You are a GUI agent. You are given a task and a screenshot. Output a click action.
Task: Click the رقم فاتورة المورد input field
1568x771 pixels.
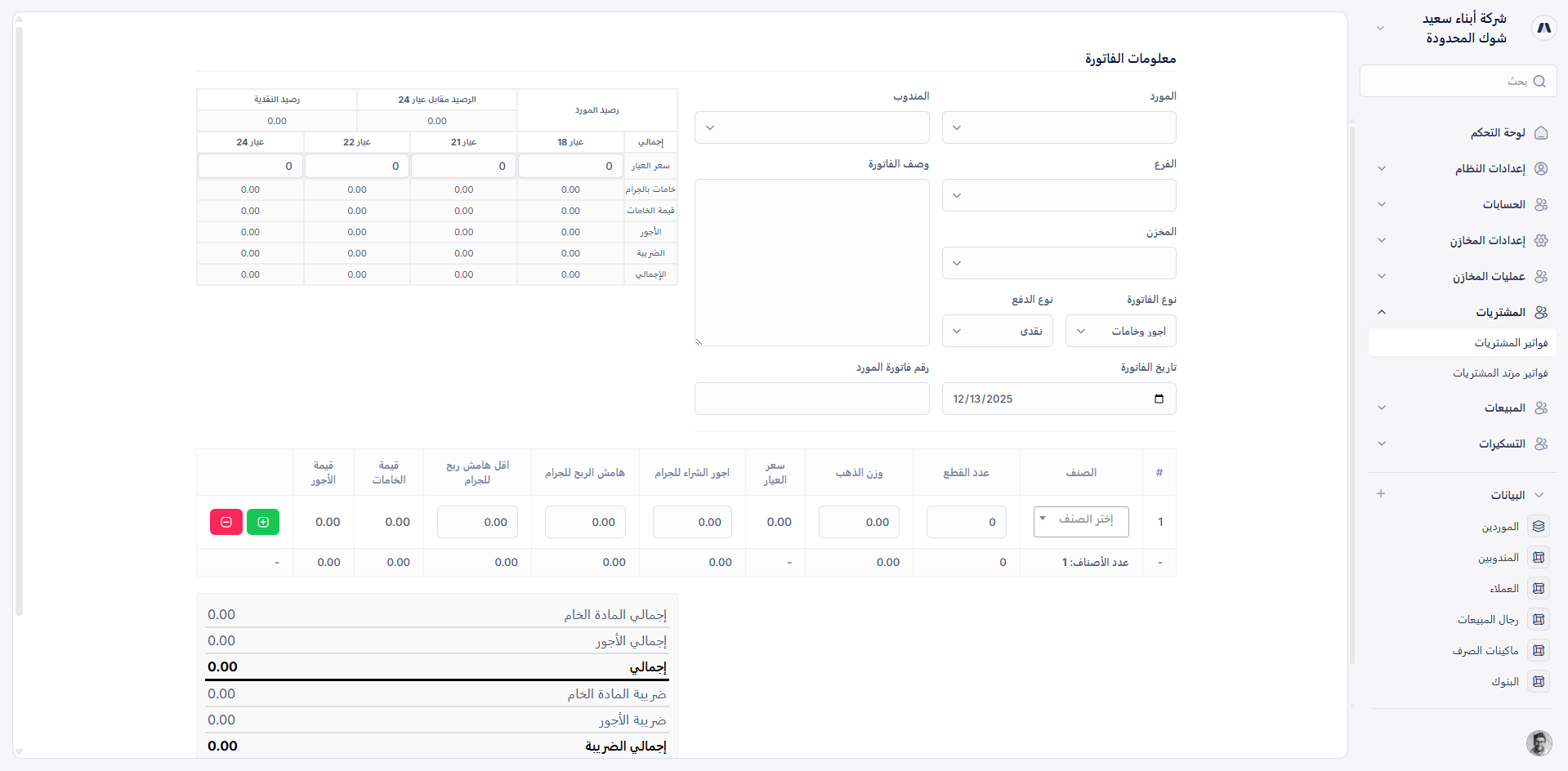tap(811, 399)
